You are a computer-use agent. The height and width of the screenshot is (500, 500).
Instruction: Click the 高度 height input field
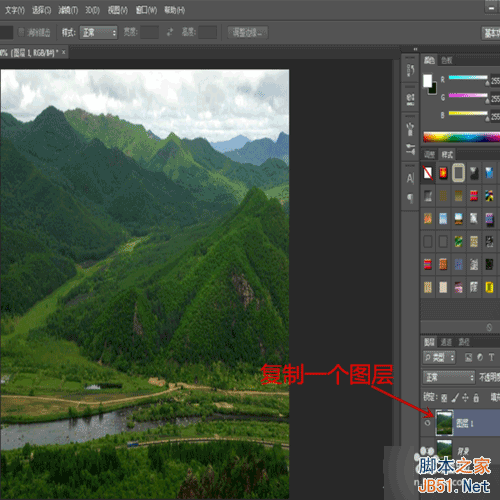point(208,32)
